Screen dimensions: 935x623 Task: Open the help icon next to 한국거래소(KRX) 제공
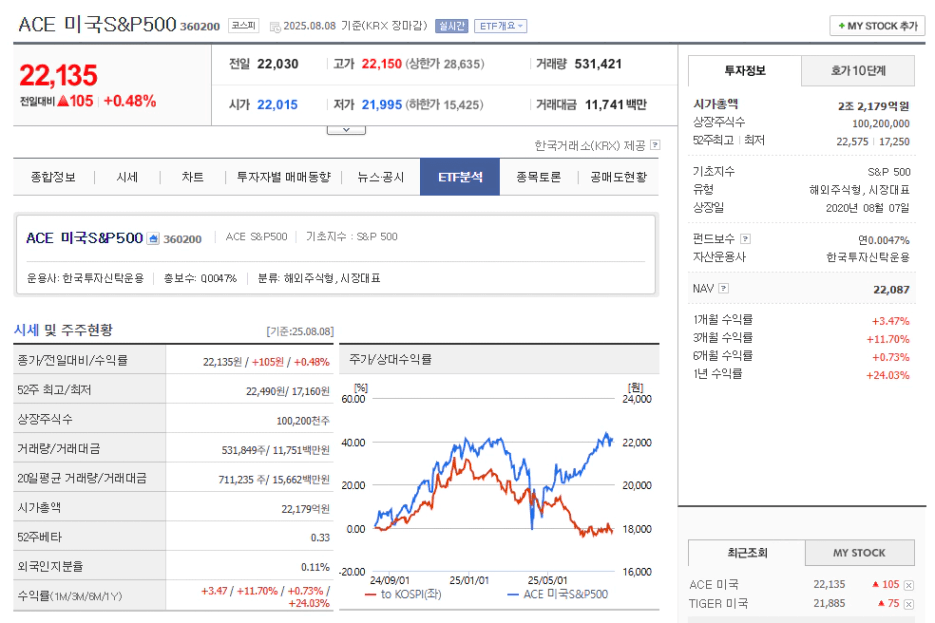[655, 145]
